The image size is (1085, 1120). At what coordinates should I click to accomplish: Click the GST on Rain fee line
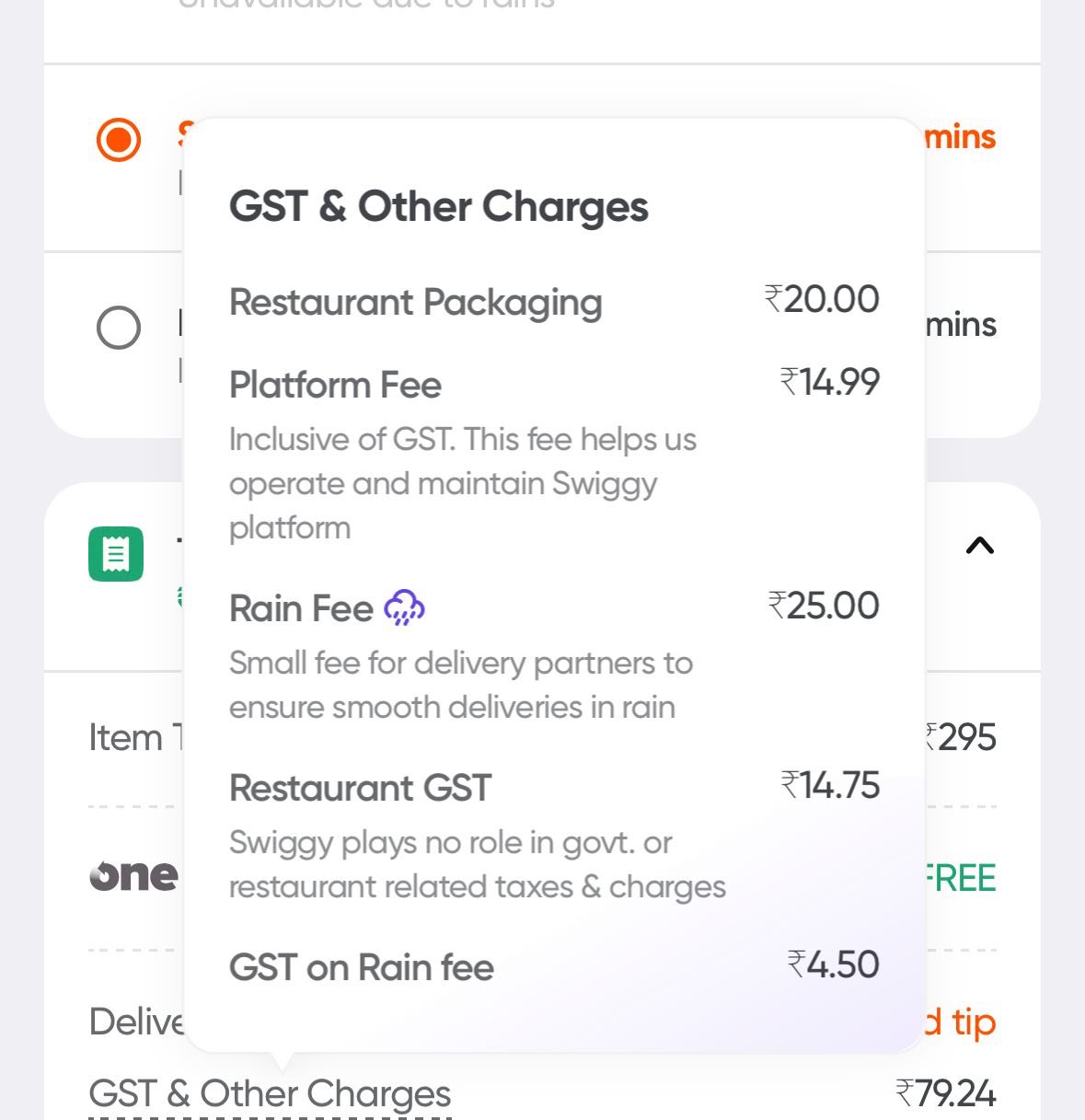pyautogui.click(x=362, y=967)
